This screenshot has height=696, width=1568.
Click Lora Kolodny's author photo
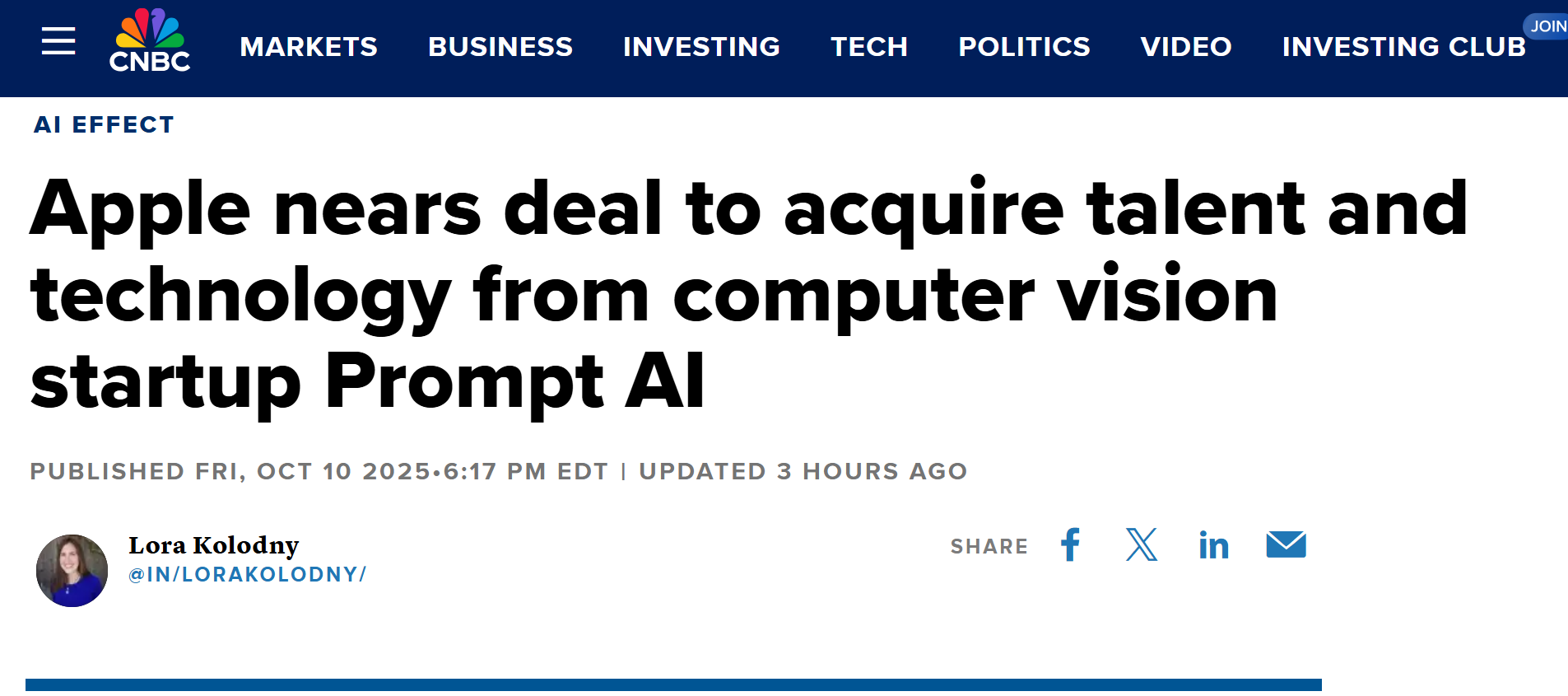point(72,571)
